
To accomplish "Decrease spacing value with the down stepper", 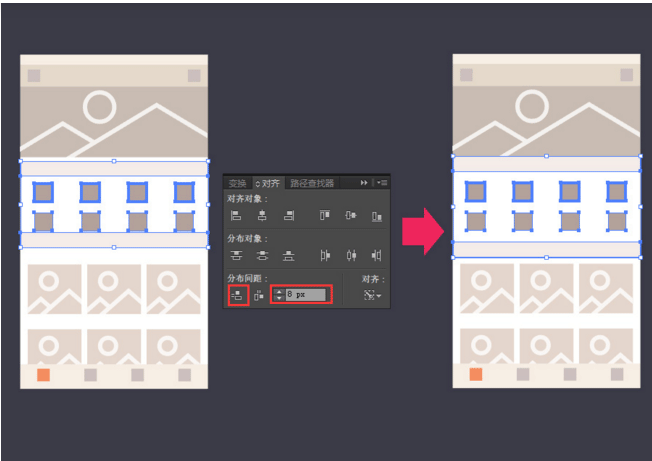I will [x=279, y=298].
